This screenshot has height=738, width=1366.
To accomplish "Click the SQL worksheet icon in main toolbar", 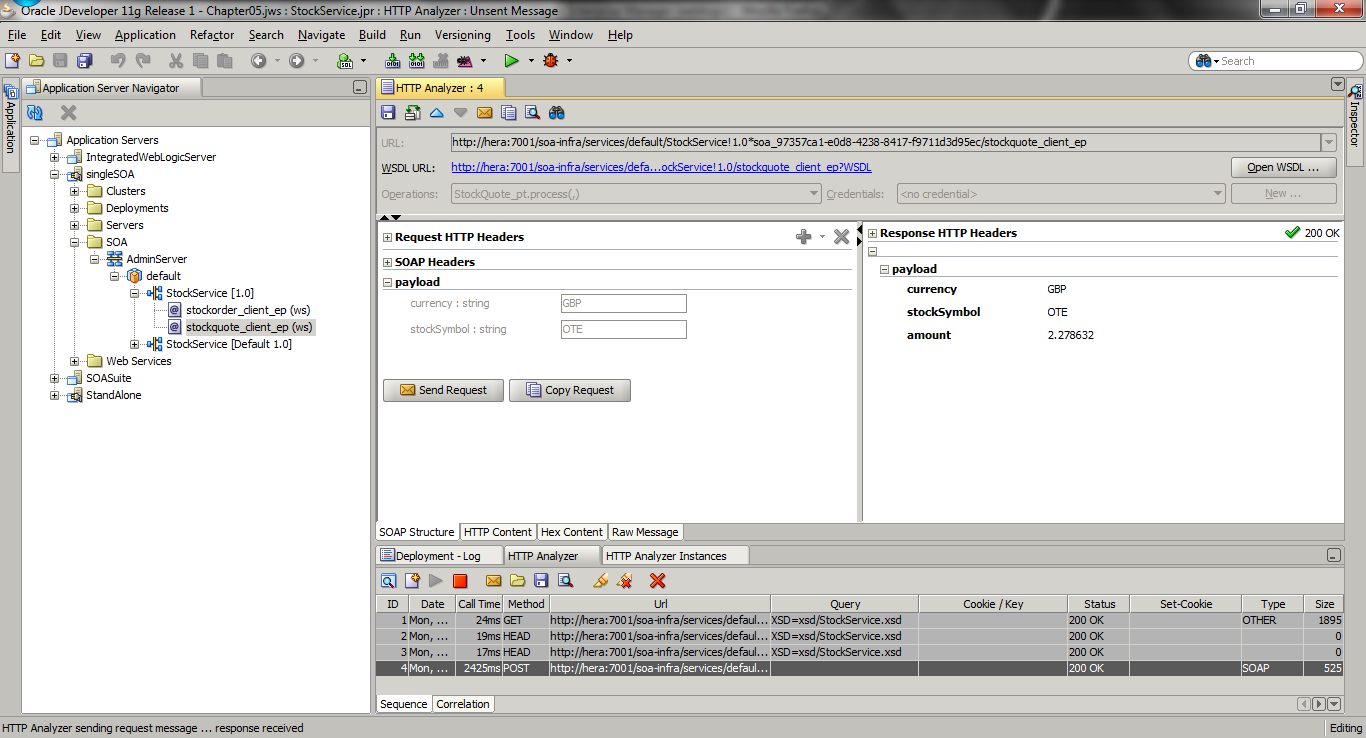I will [345, 61].
